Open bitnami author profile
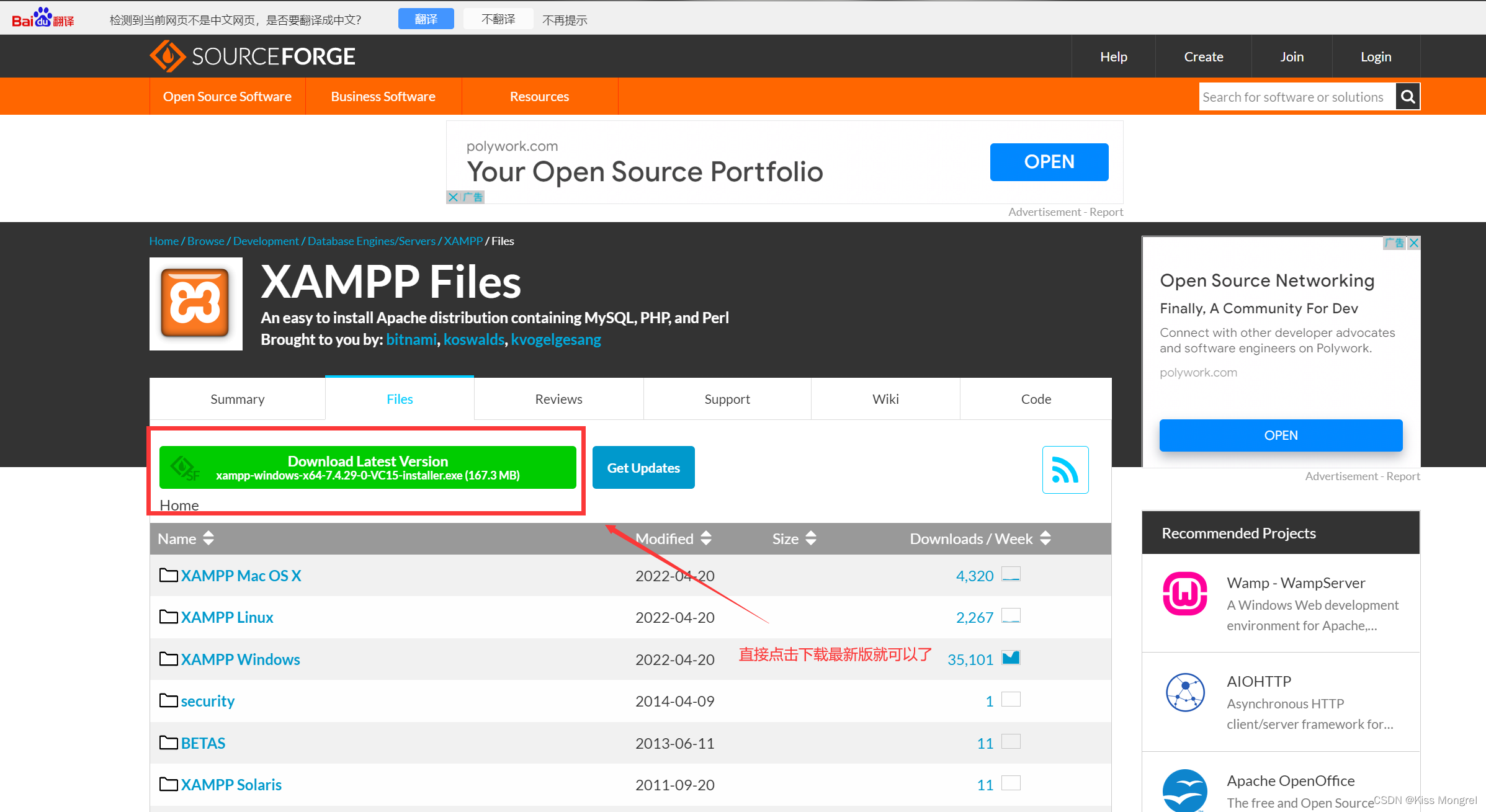Viewport: 1486px width, 812px height. 411,339
